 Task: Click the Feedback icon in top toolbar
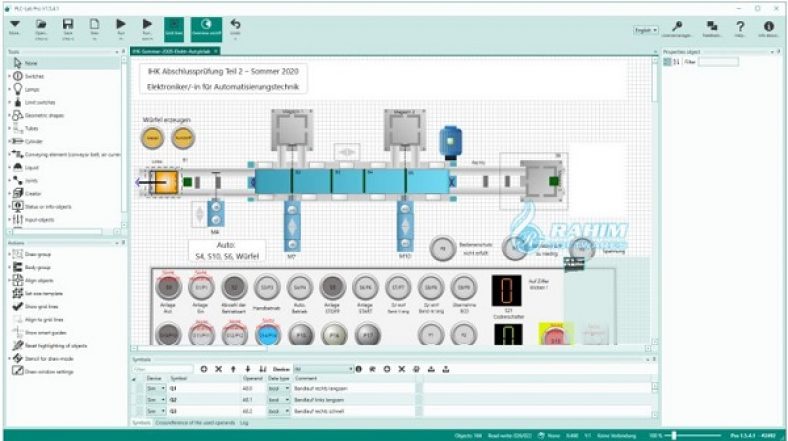(x=712, y=26)
